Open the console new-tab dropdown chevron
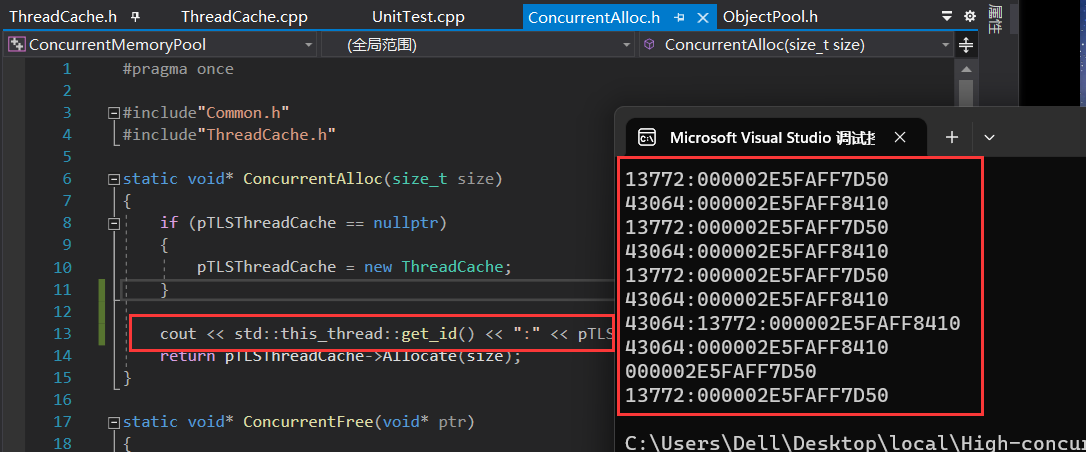Viewport: 1086px width, 452px height. (x=989, y=137)
